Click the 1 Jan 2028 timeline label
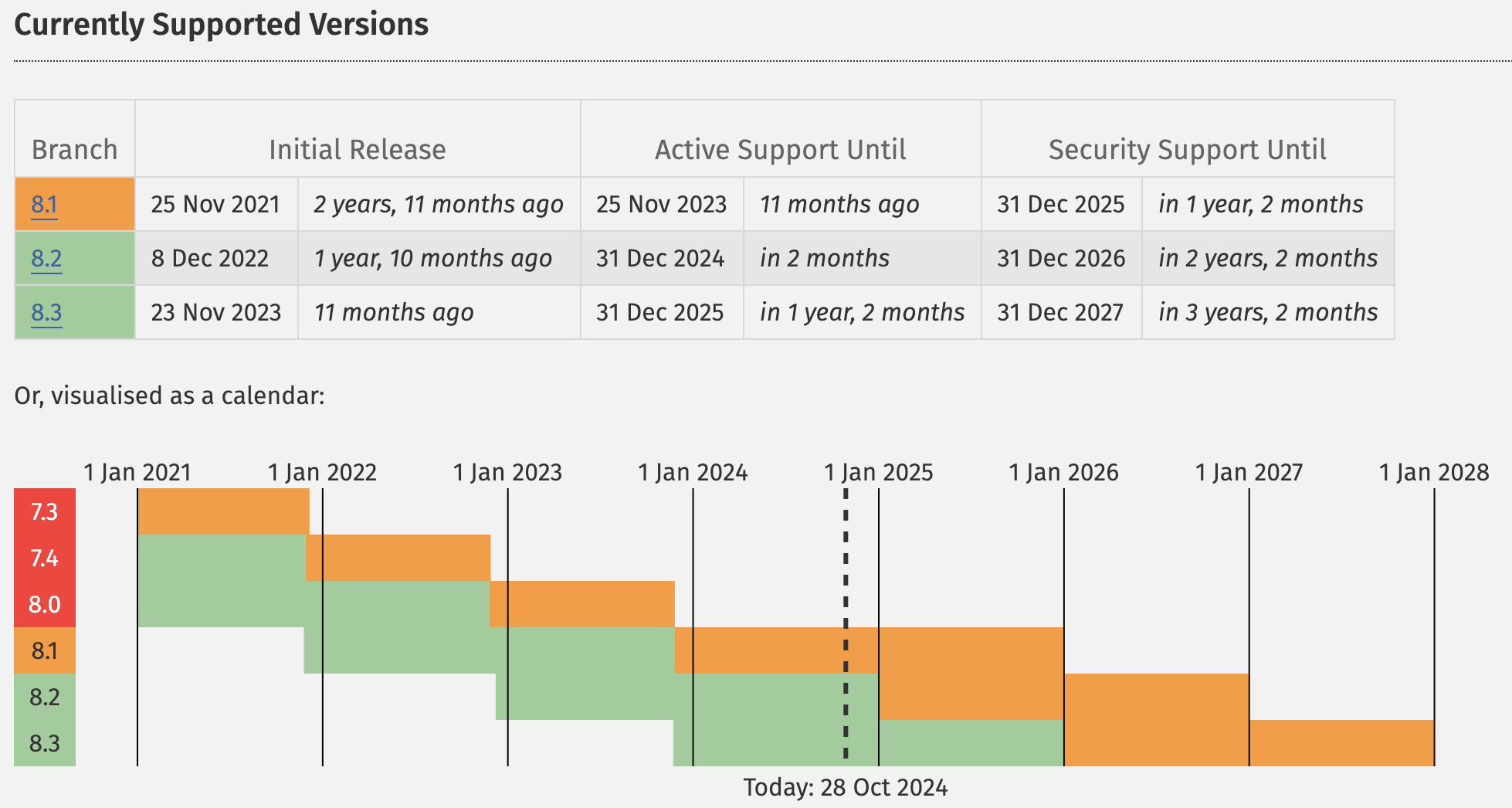 tap(1434, 472)
